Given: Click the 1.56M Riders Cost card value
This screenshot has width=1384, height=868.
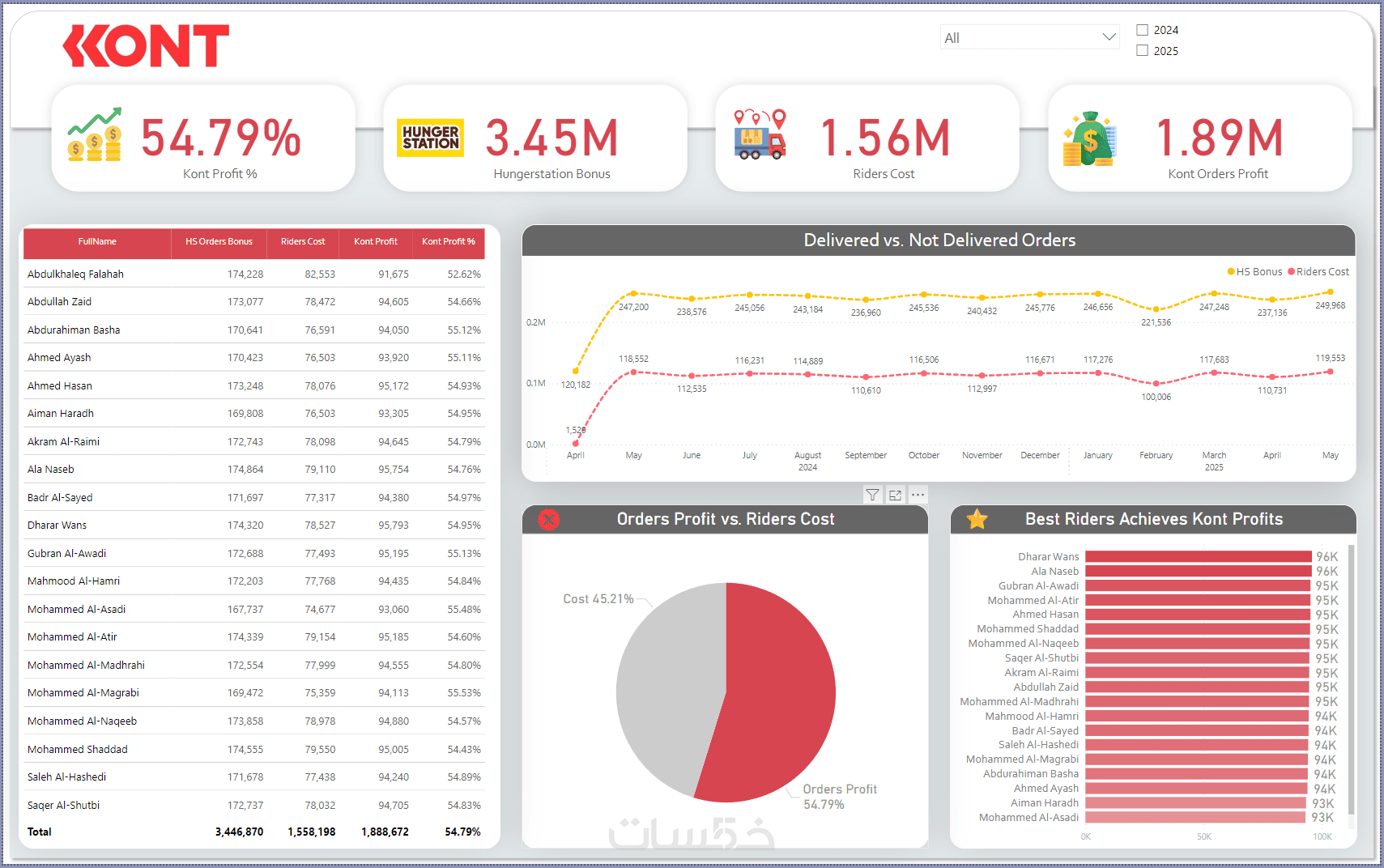Looking at the screenshot, I should (885, 138).
